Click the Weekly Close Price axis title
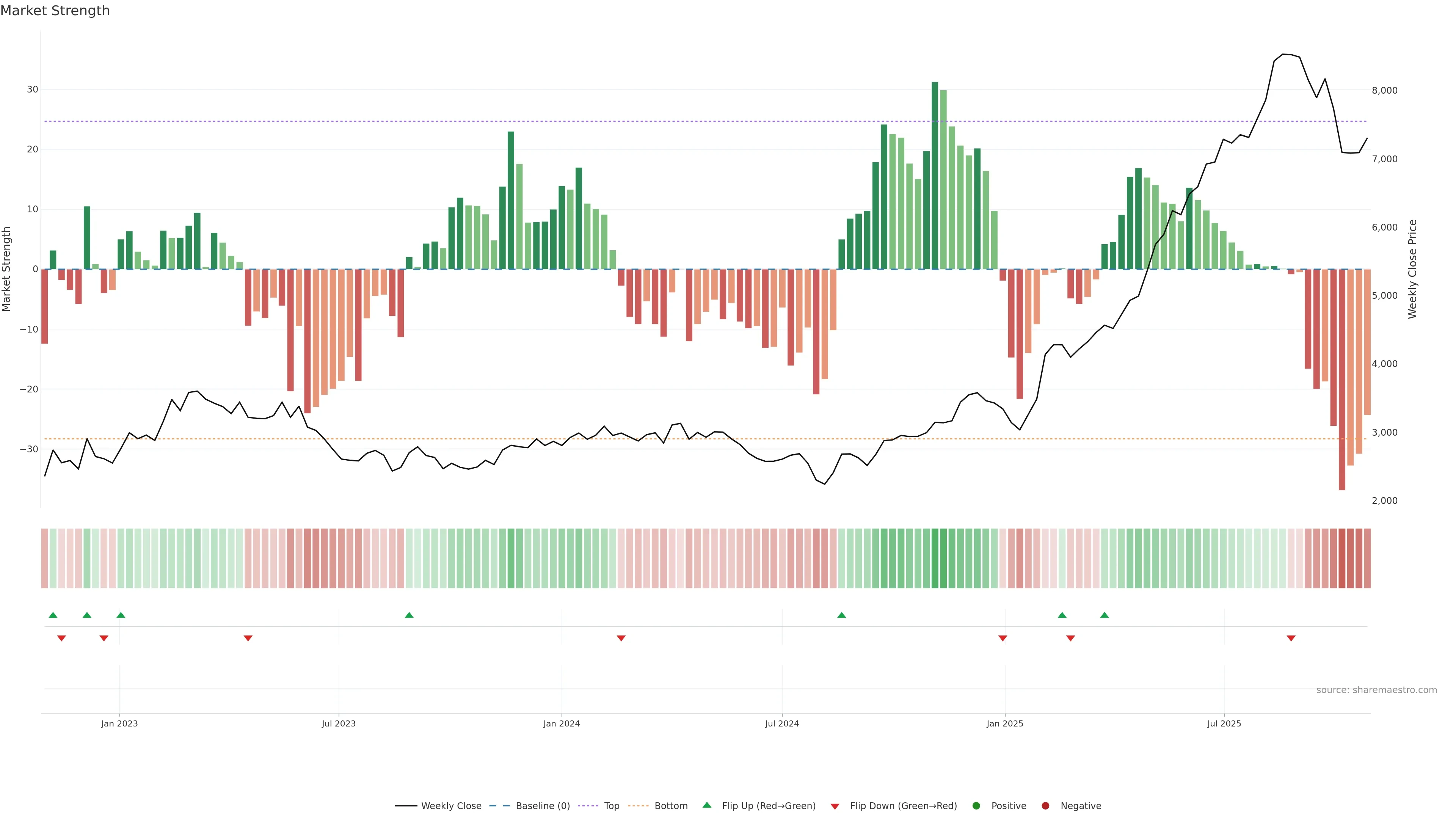This screenshot has width=1456, height=819. [x=1412, y=269]
